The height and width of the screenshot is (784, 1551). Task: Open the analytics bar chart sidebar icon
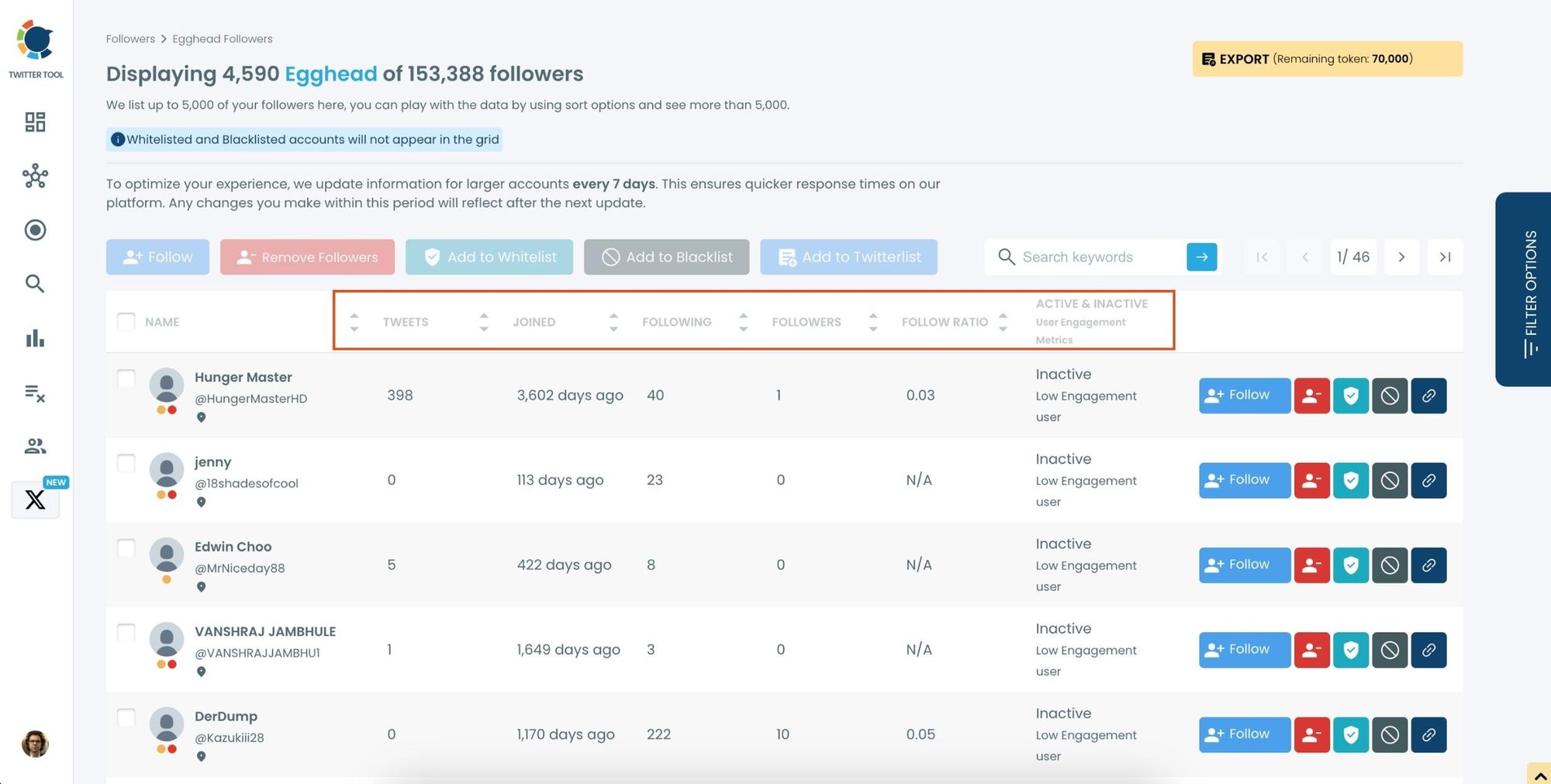35,338
